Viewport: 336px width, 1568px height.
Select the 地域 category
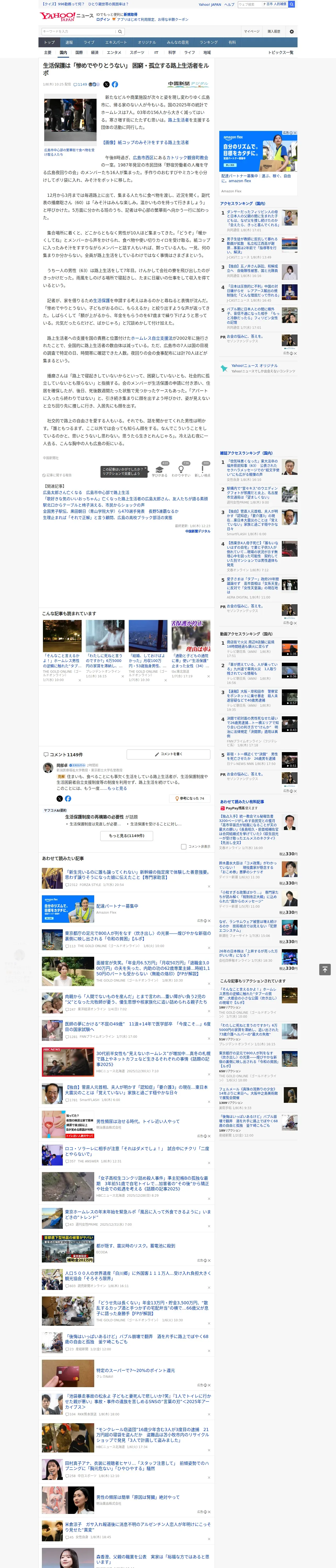coord(207,52)
